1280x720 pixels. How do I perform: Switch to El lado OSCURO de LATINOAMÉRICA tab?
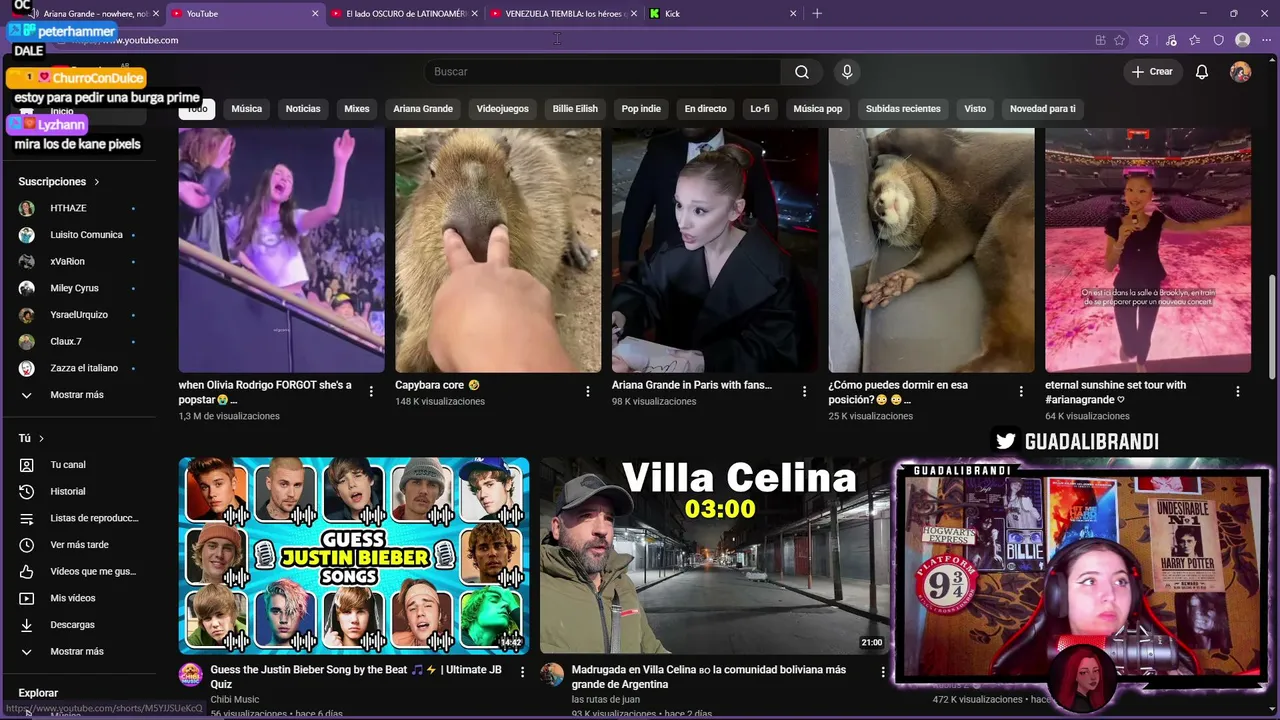click(403, 14)
